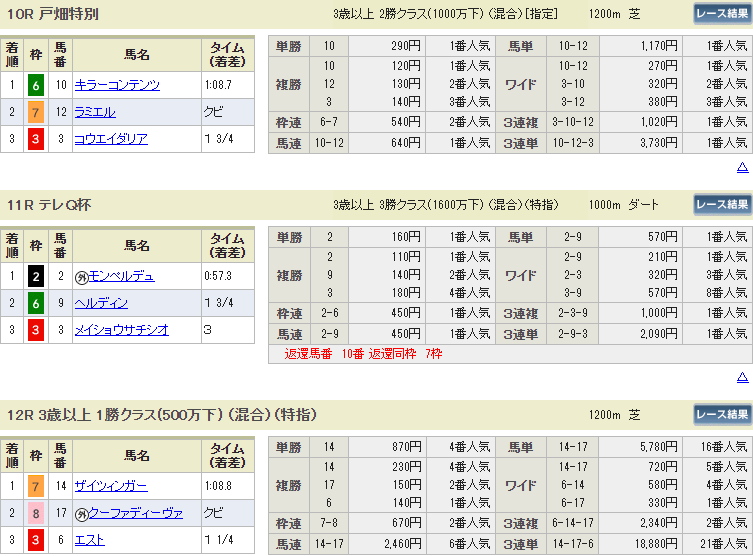Click the page-top triangle under the 10R table
This screenshot has height=556, width=753.
[x=742, y=167]
